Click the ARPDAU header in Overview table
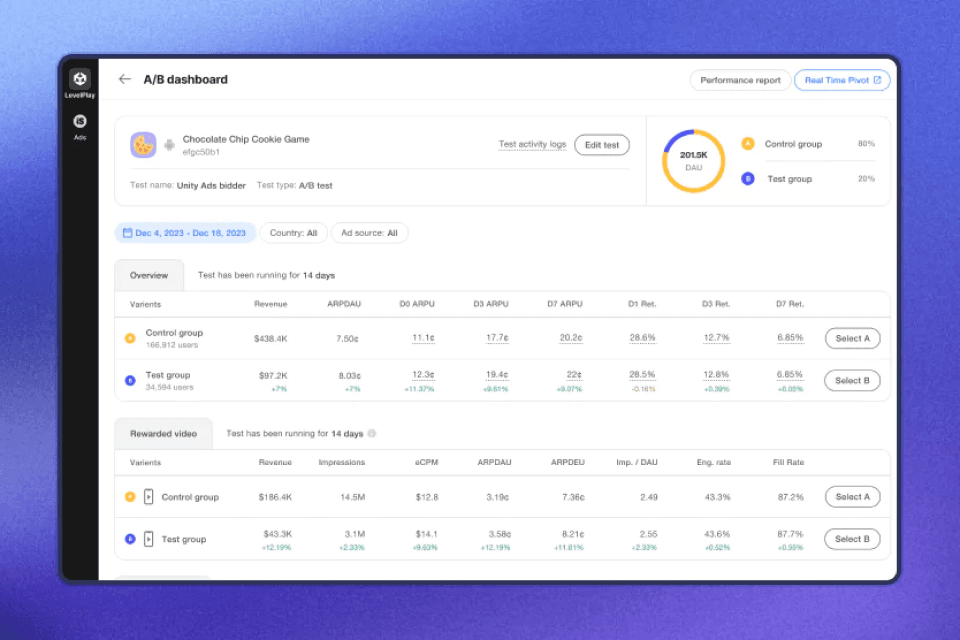The height and width of the screenshot is (640, 960). 344,304
